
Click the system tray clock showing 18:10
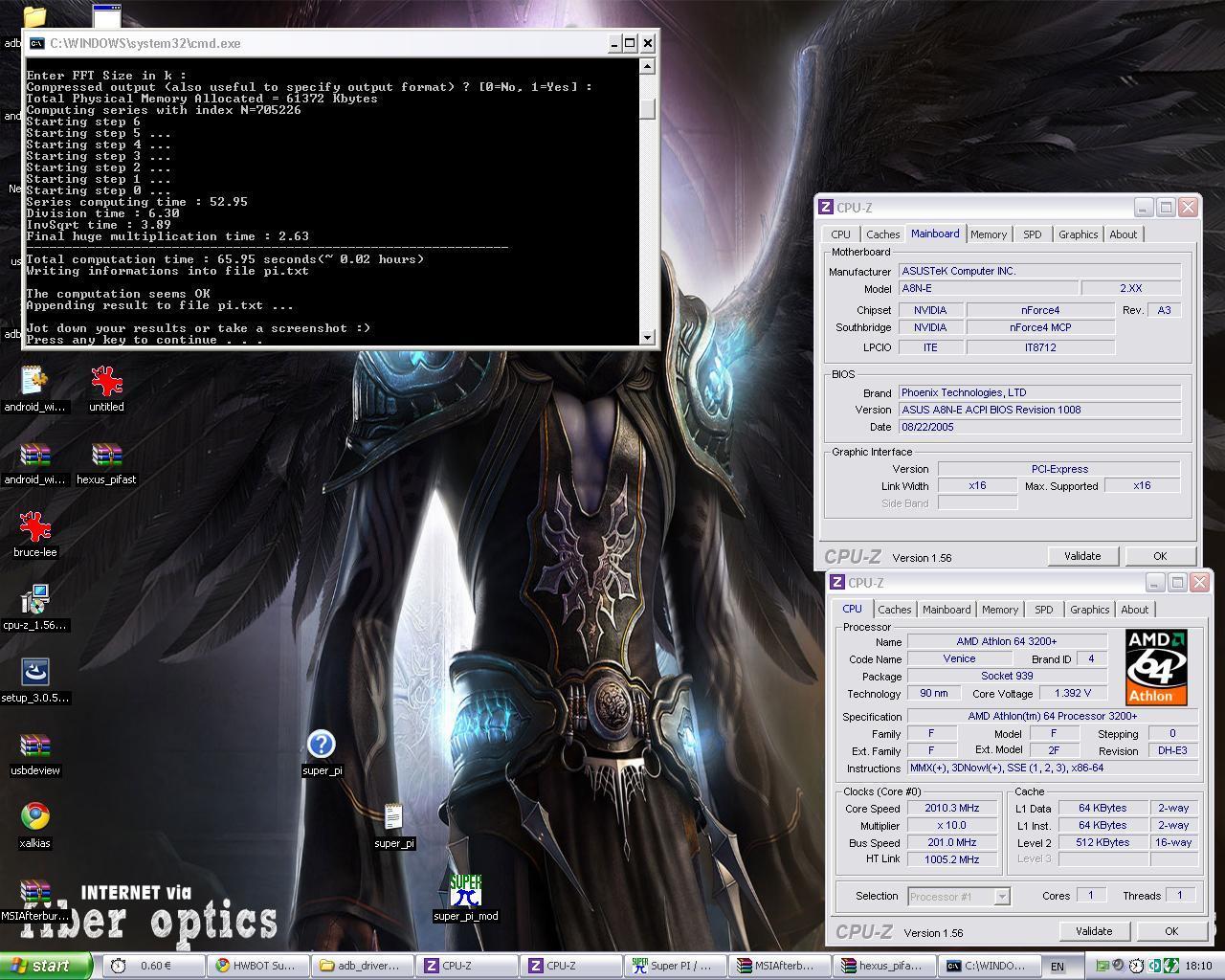pyautogui.click(x=1198, y=967)
